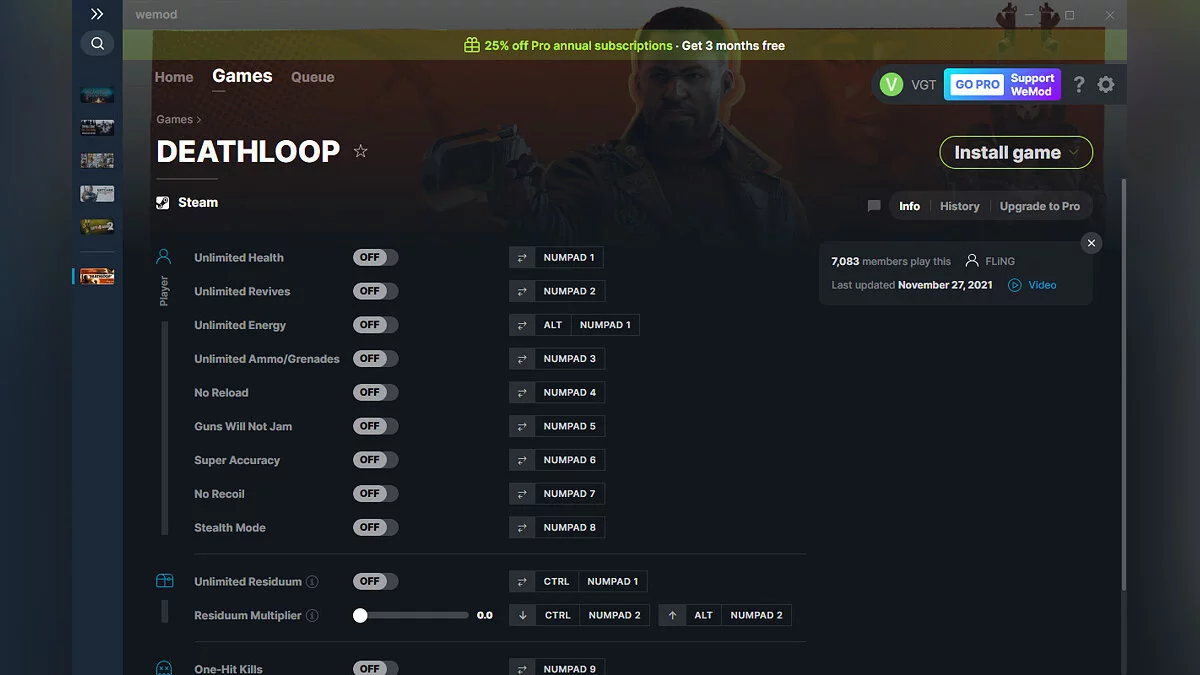Open WeMod settings with the gear icon
The image size is (1200, 675).
[1106, 85]
